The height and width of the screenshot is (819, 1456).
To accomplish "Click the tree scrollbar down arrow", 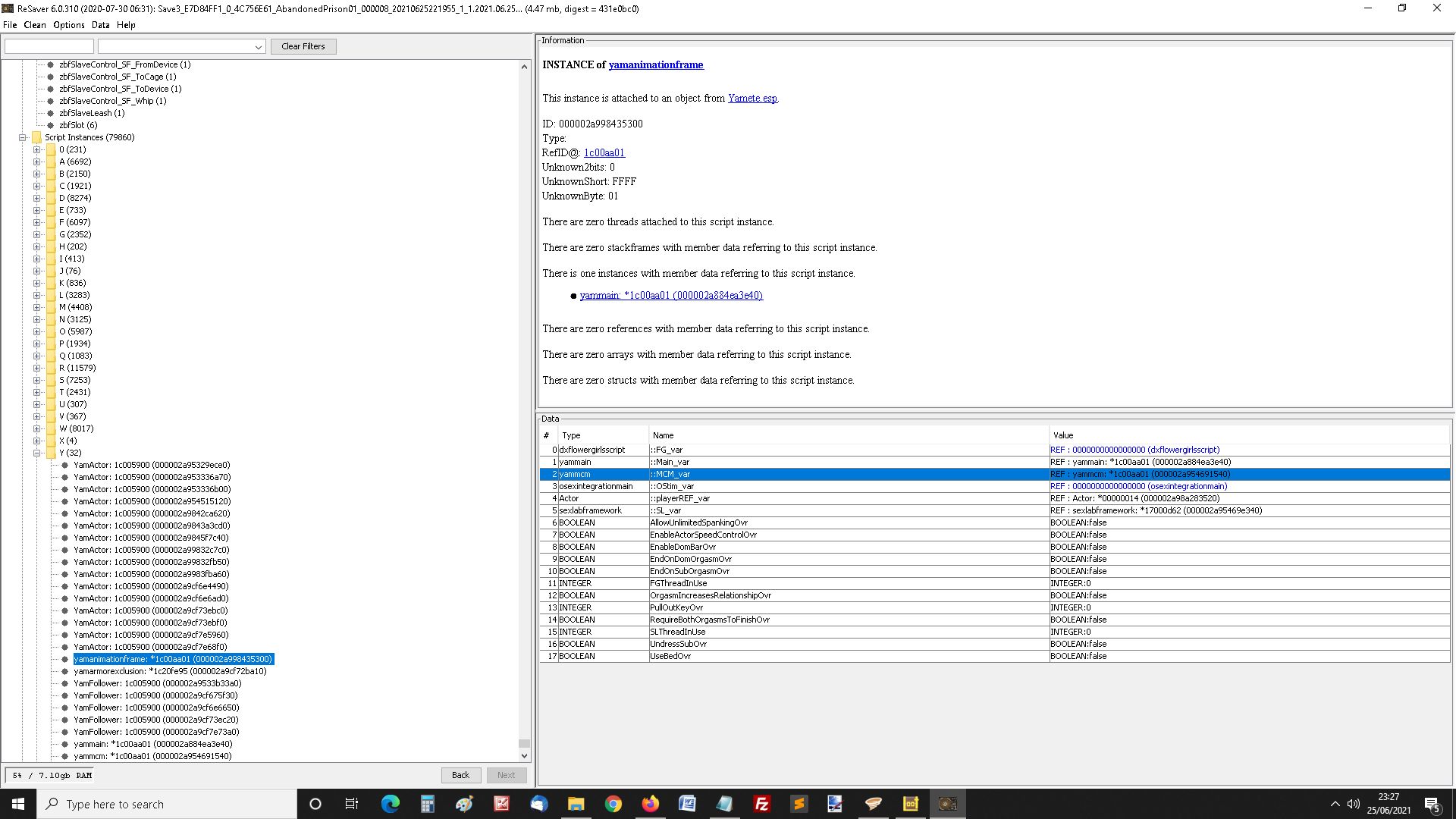I will [524, 755].
